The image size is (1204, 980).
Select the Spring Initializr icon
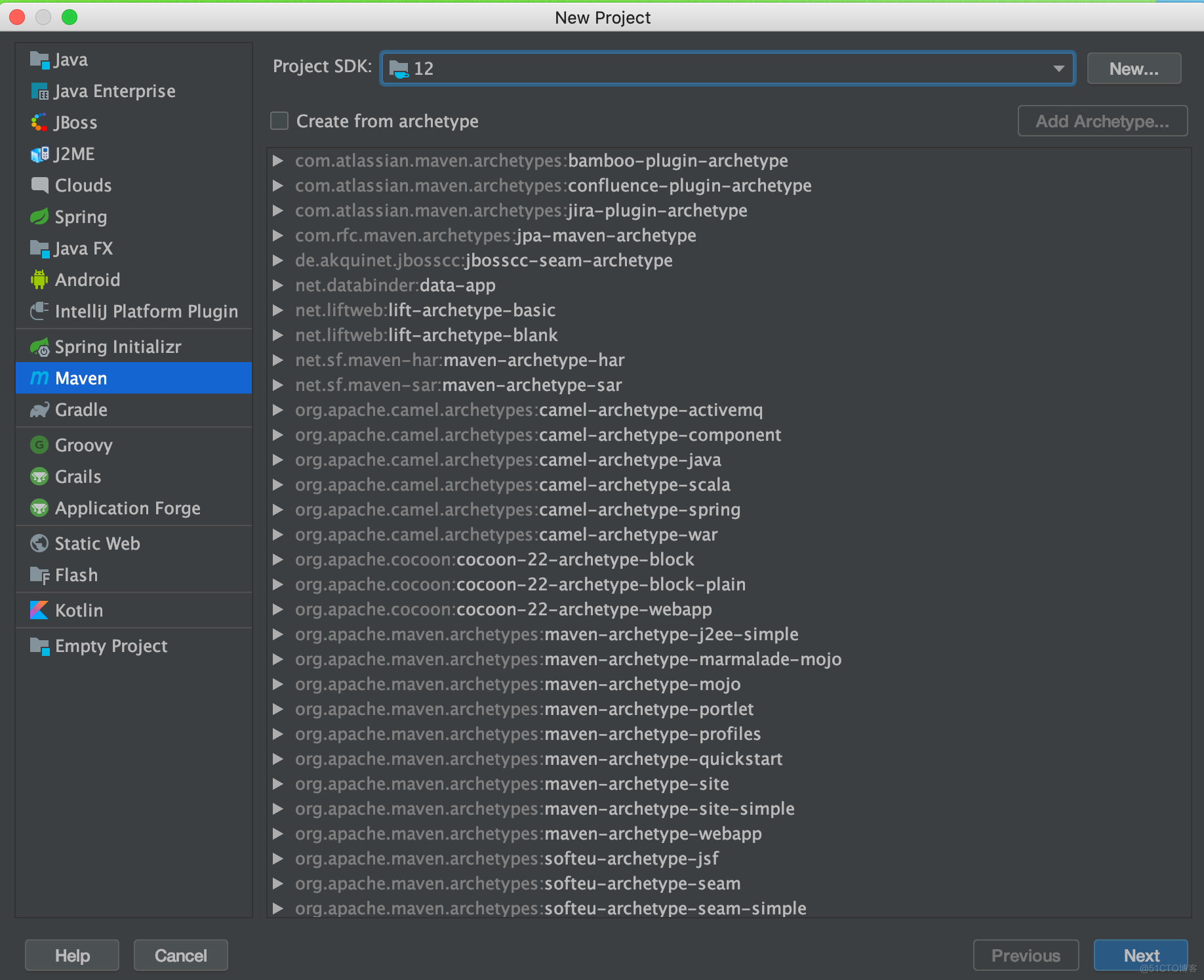(39, 347)
